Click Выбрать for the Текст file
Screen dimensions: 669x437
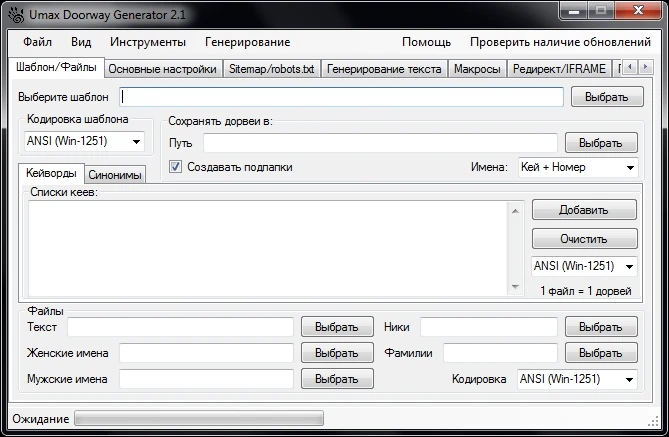pos(337,327)
